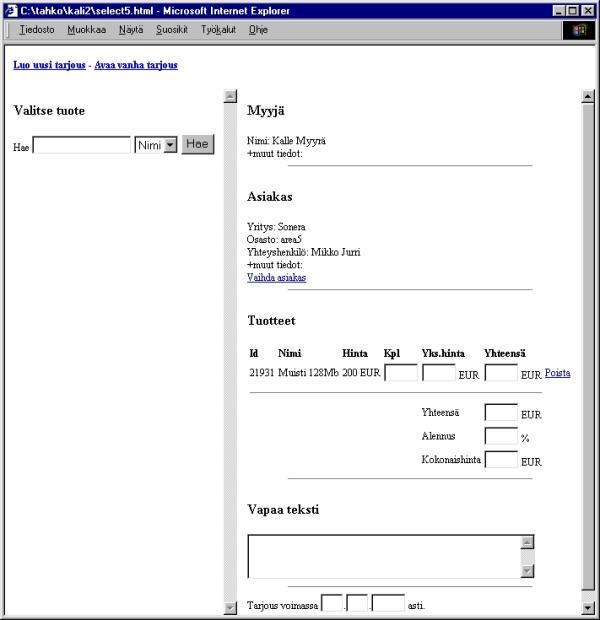Viewport: 600px width, 620px height.
Task: Open the Näytä menu
Action: tap(131, 30)
